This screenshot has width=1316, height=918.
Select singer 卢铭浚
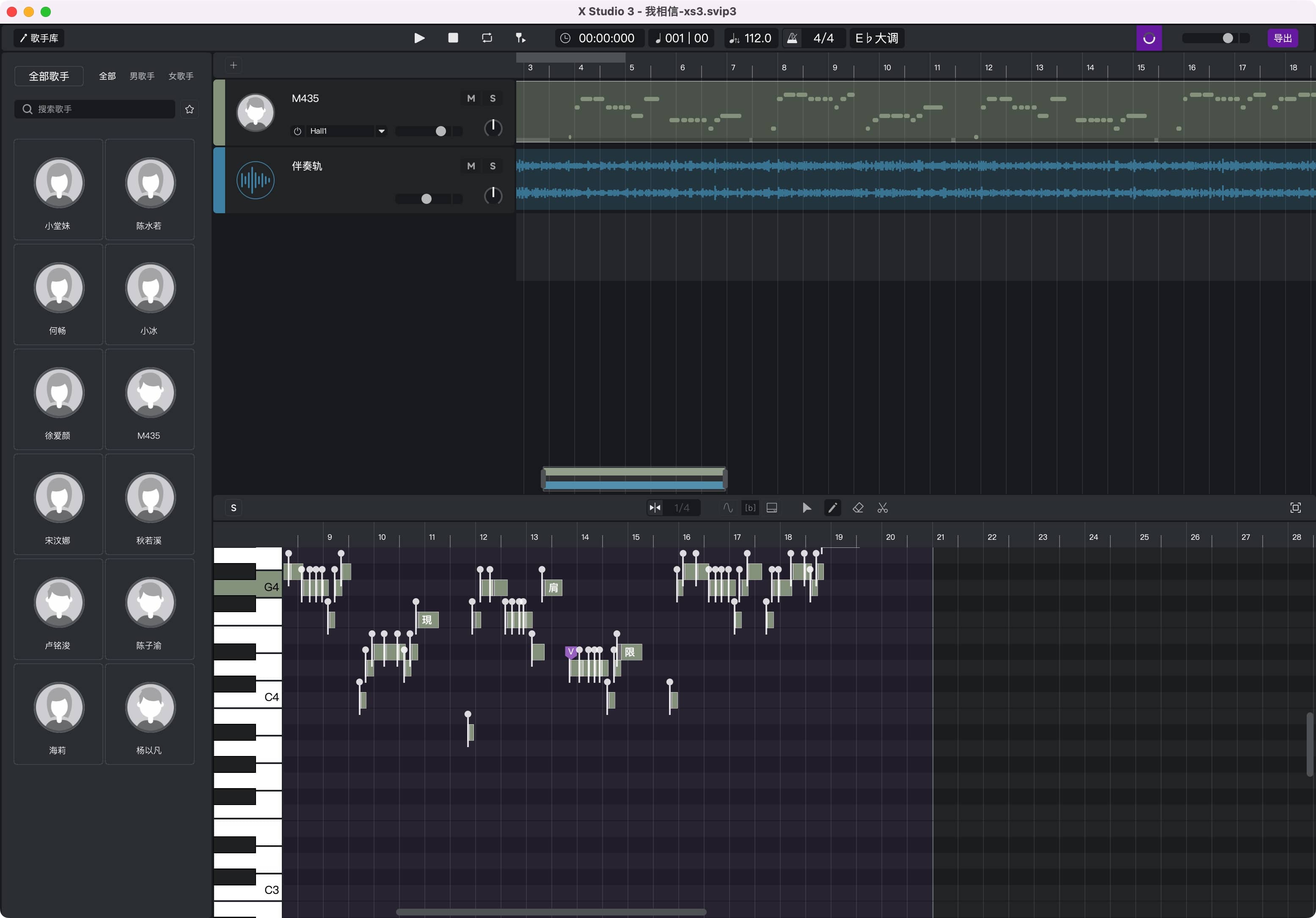[58, 609]
